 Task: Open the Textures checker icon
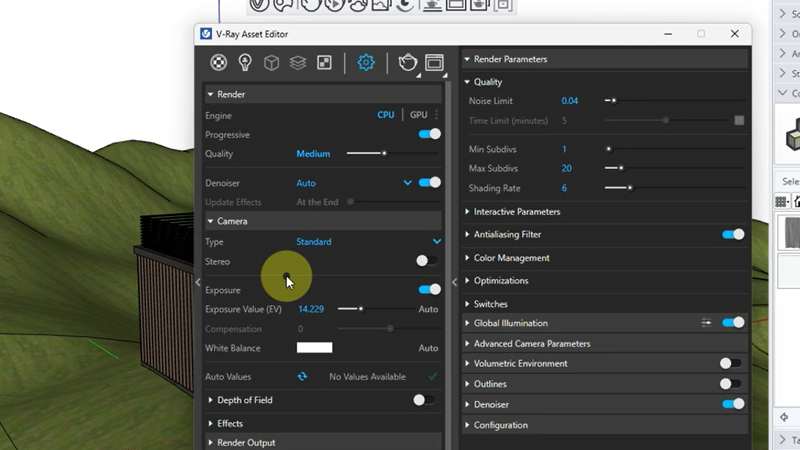point(324,63)
